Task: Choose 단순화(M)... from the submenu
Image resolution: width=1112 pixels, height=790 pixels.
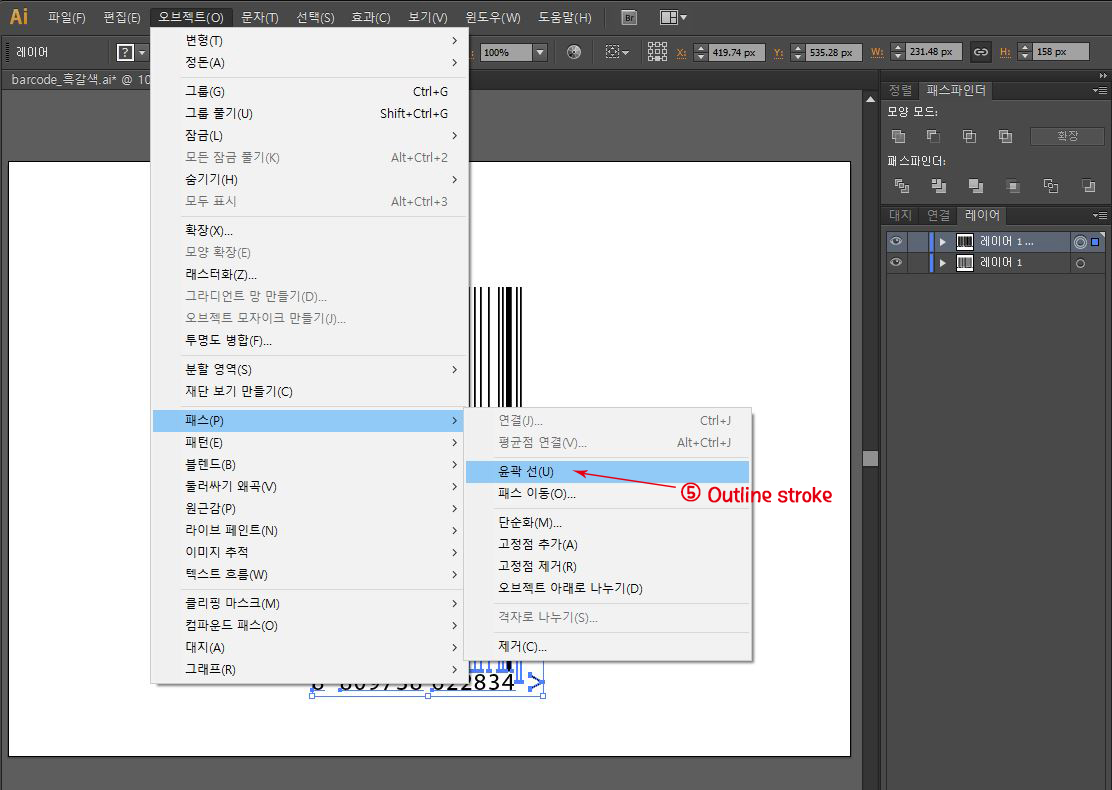Action: click(x=608, y=523)
